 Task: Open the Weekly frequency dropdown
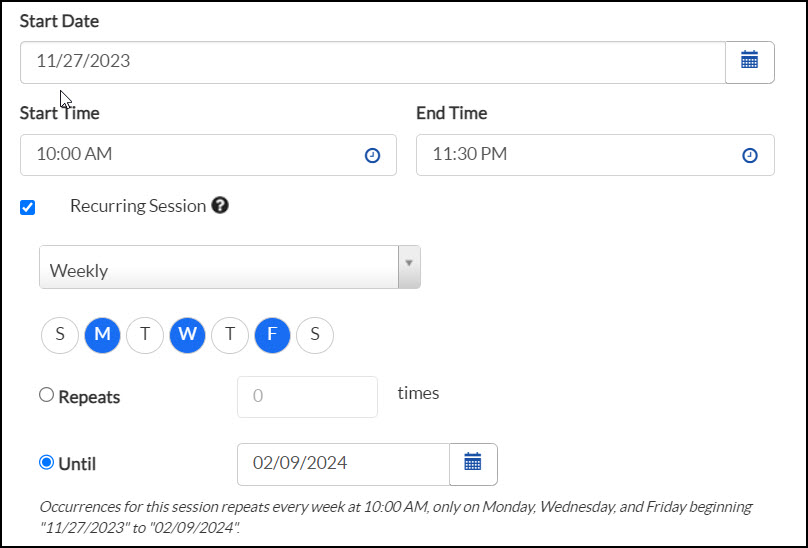point(230,267)
